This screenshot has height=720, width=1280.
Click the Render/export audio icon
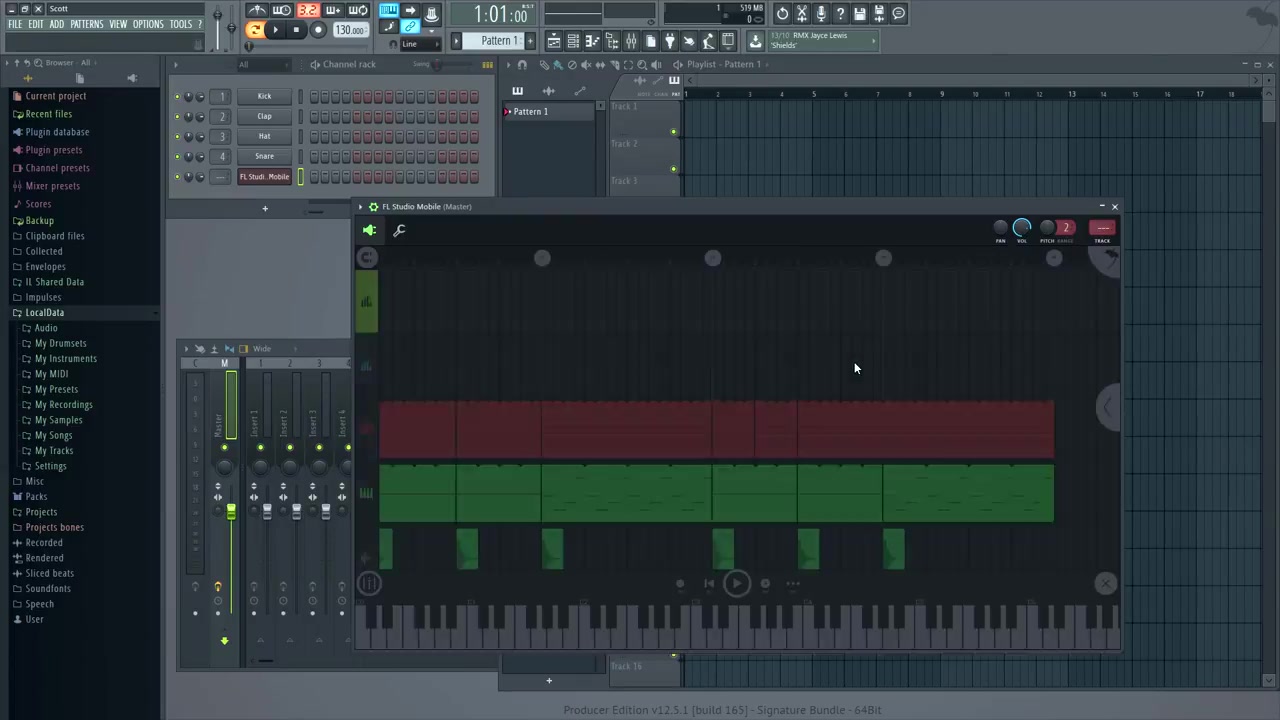pos(879,13)
